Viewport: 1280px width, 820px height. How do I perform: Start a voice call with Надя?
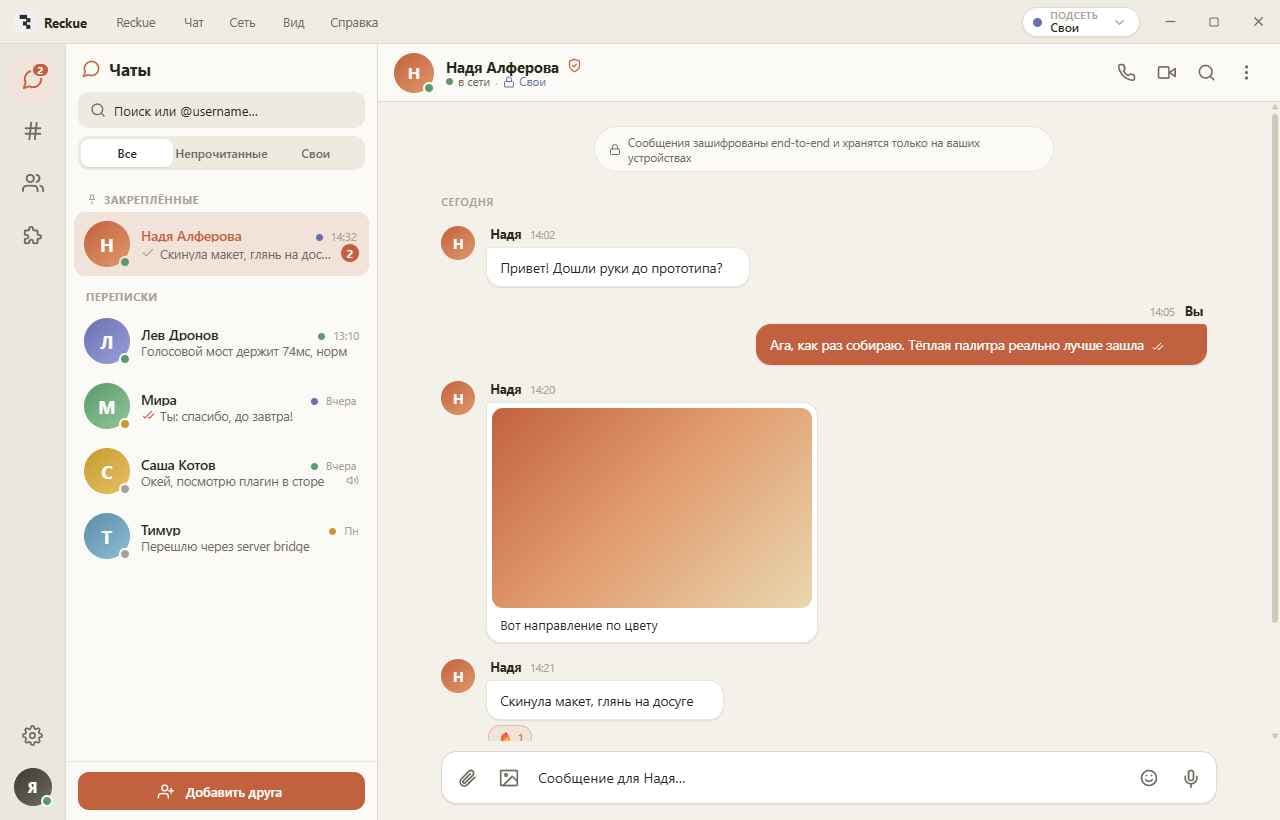(x=1126, y=72)
